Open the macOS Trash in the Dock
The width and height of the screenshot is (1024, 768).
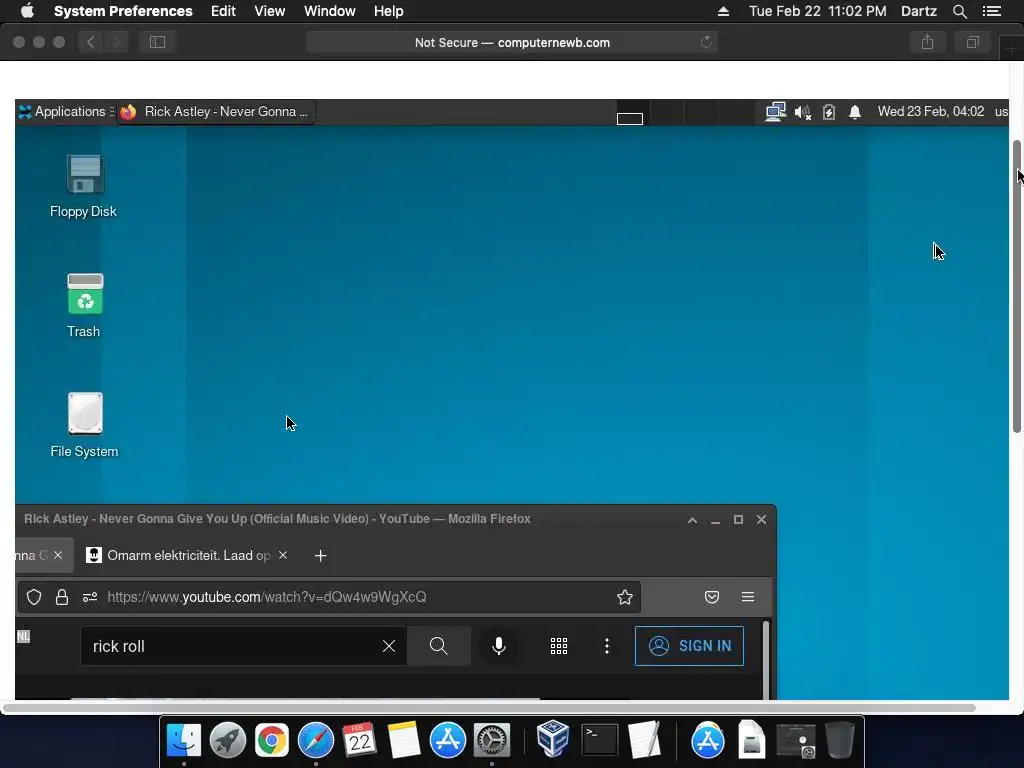pos(840,740)
